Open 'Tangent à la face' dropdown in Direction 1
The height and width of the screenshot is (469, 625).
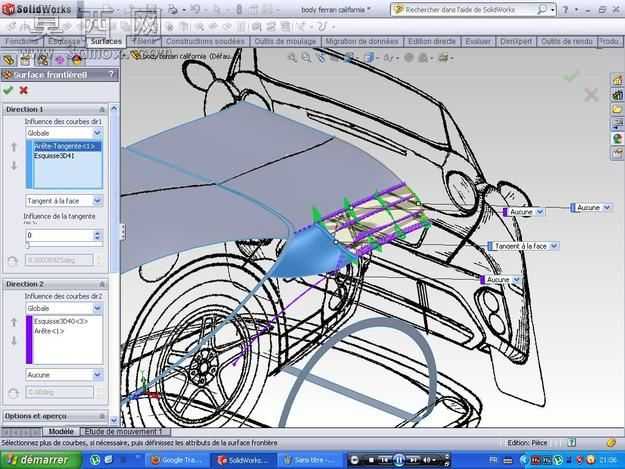pyautogui.click(x=98, y=201)
